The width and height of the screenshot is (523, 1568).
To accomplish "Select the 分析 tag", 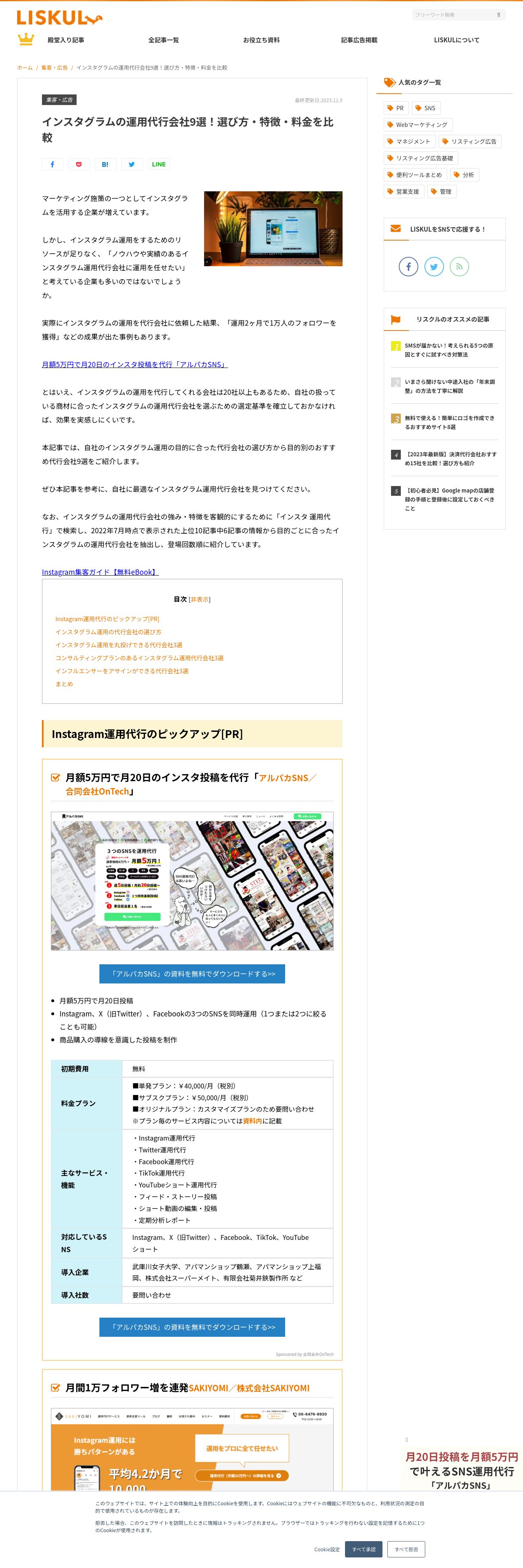I will 465,175.
